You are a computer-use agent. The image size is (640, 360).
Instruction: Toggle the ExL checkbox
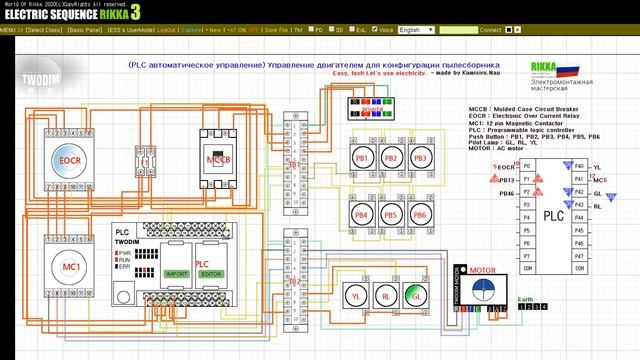(x=352, y=29)
